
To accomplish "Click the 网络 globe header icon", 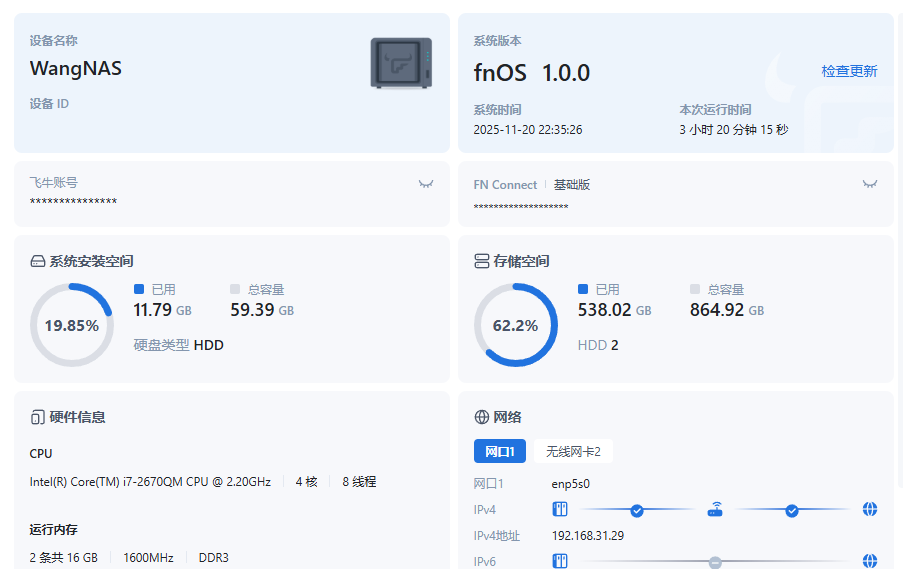I will coord(481,417).
